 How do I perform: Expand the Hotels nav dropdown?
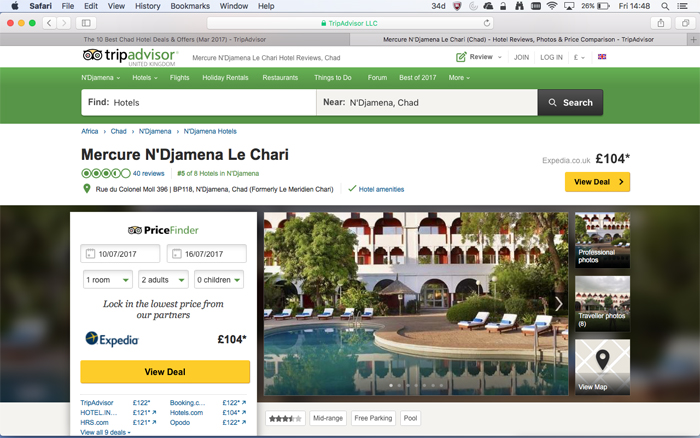coord(145,78)
